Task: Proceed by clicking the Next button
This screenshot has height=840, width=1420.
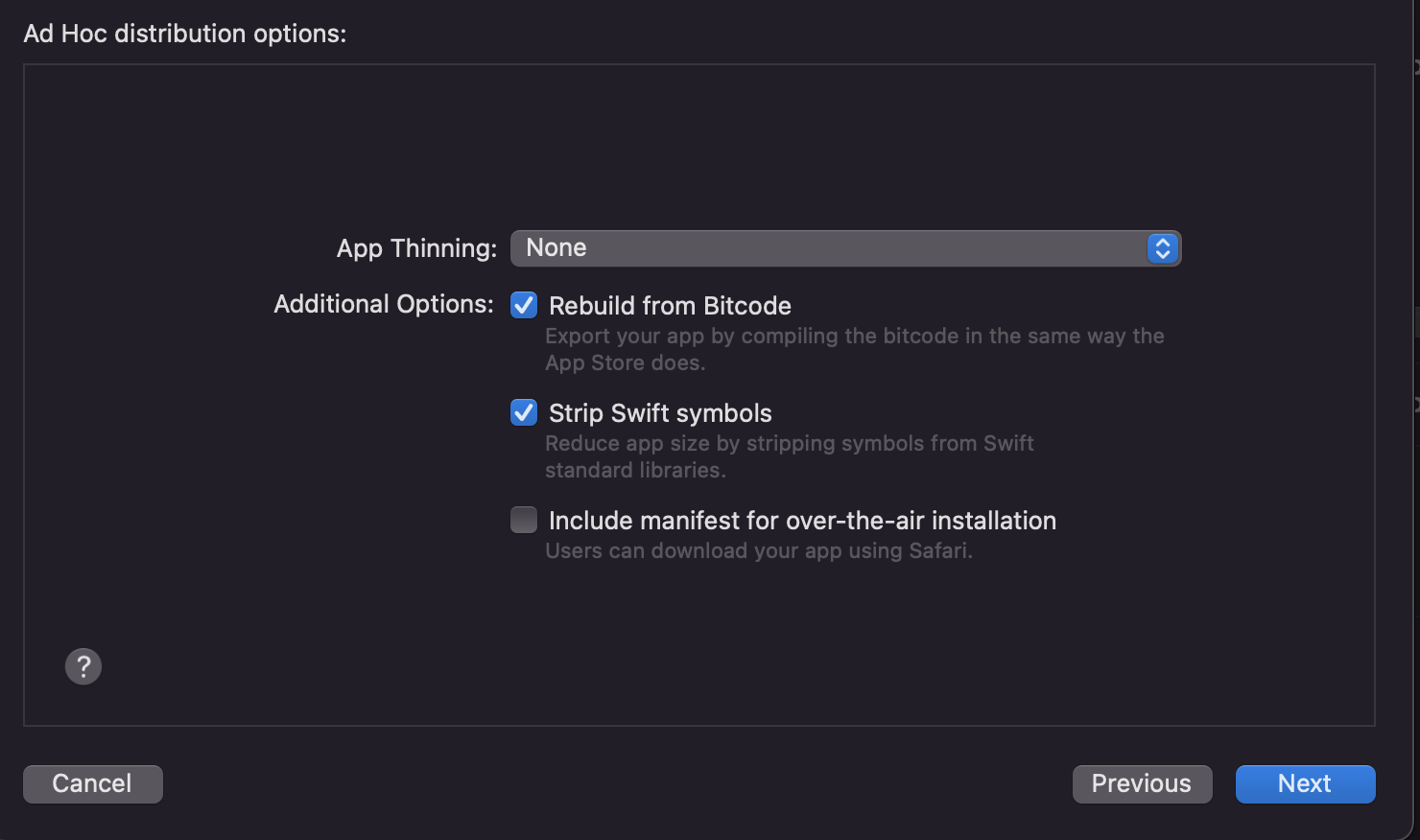Action: click(x=1305, y=783)
